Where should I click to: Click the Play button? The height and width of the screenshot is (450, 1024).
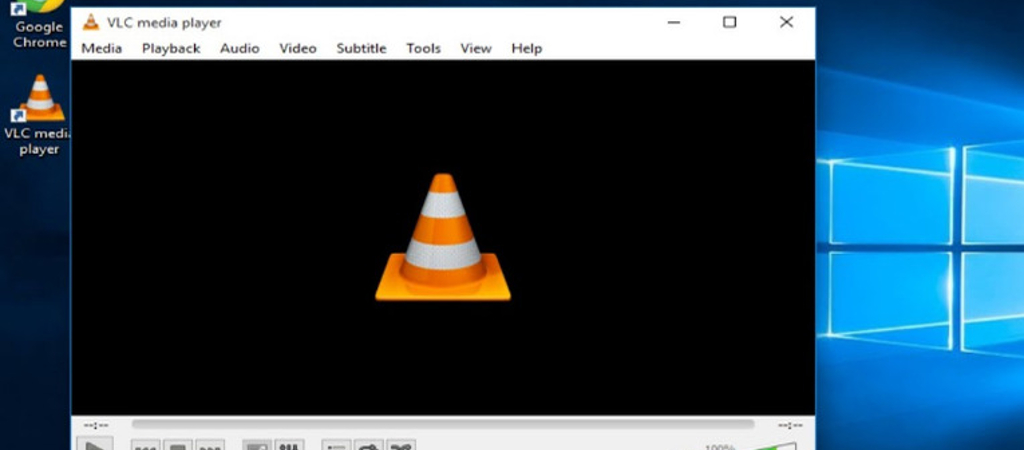[95, 444]
